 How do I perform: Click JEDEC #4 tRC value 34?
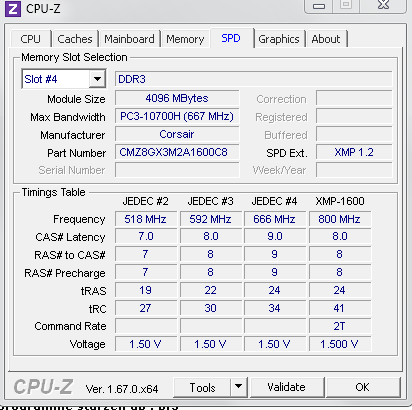coord(275,308)
